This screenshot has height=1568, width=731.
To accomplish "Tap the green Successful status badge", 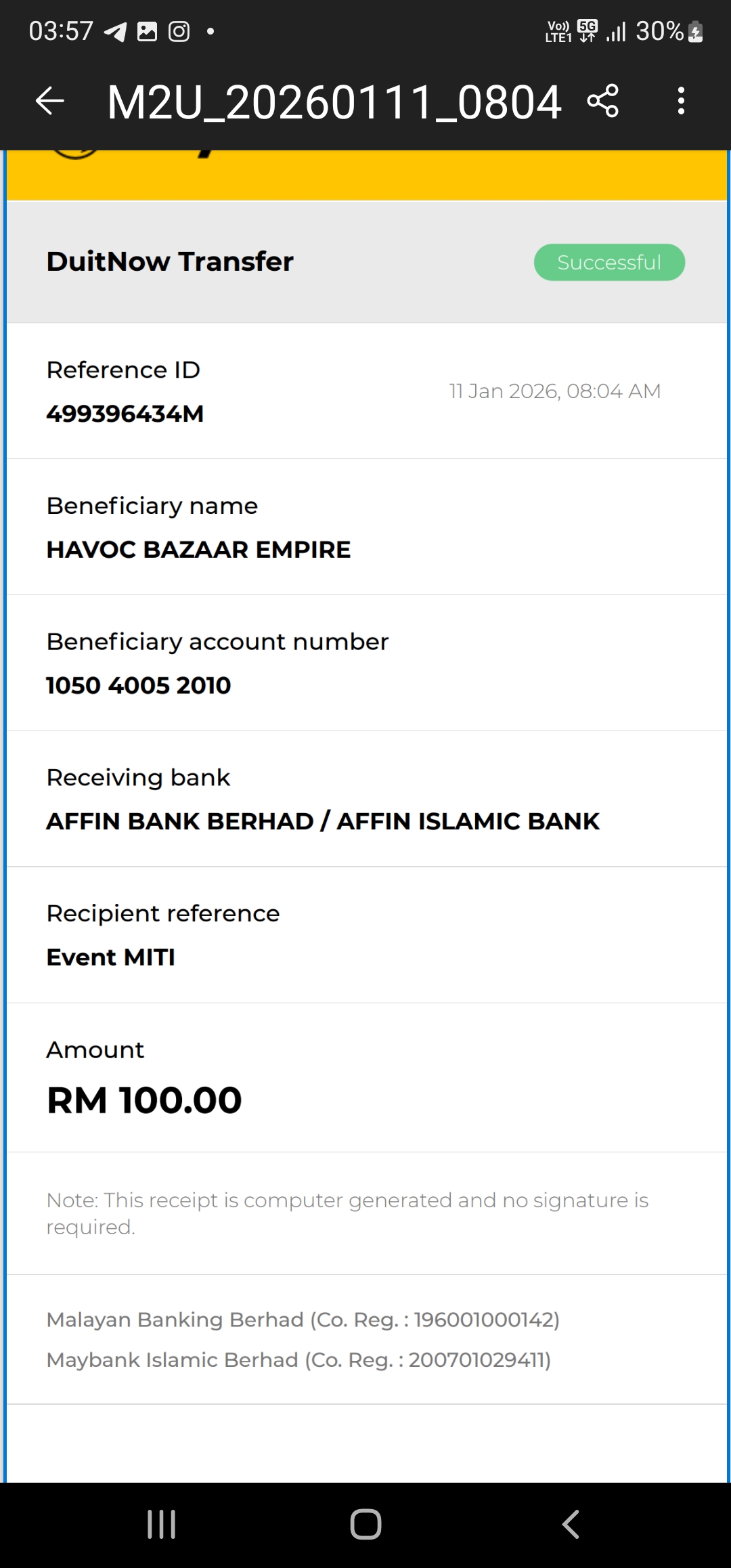I will point(609,262).
